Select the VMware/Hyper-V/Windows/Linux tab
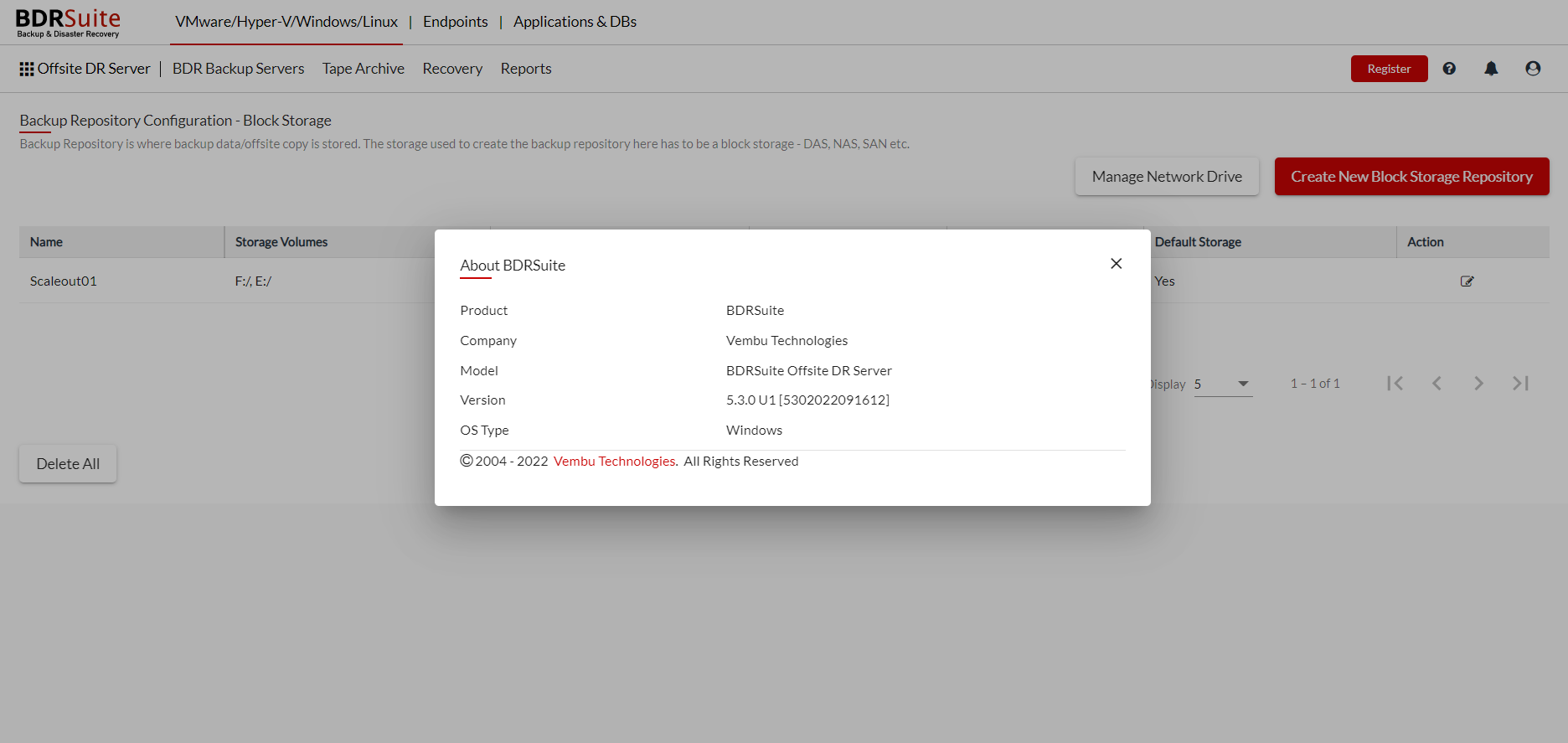The height and width of the screenshot is (743, 1568). click(286, 22)
